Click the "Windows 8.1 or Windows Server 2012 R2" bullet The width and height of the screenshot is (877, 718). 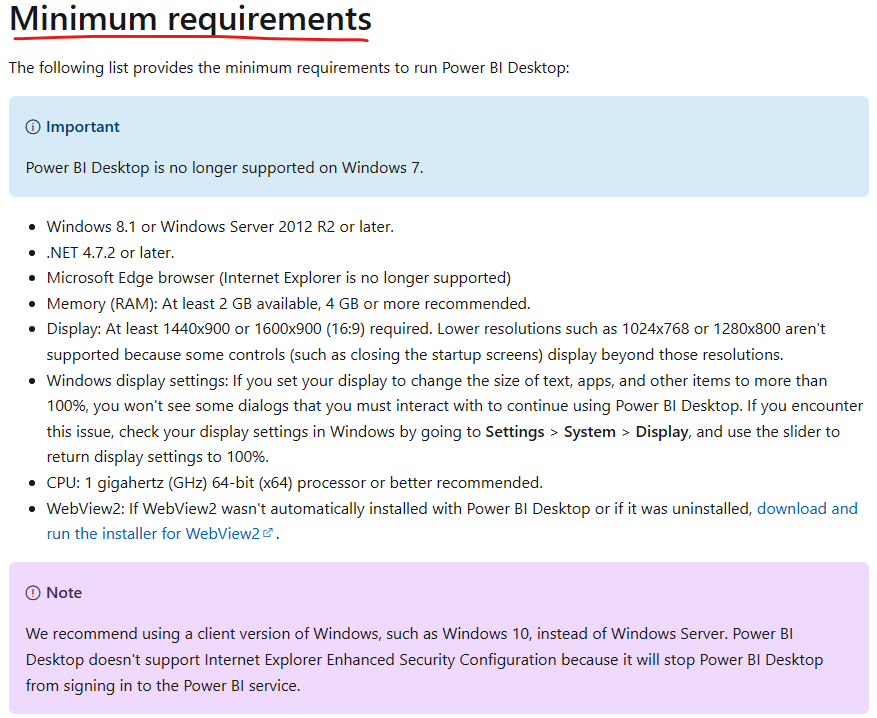pyautogui.click(x=220, y=227)
